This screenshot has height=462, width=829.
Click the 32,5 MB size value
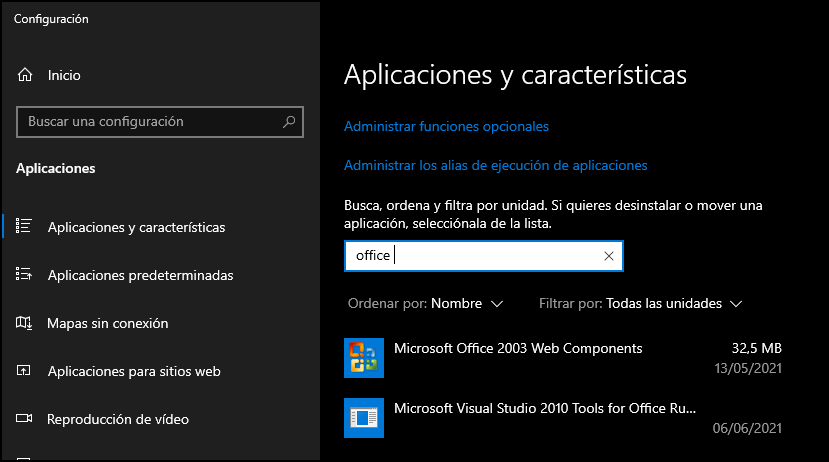point(756,348)
